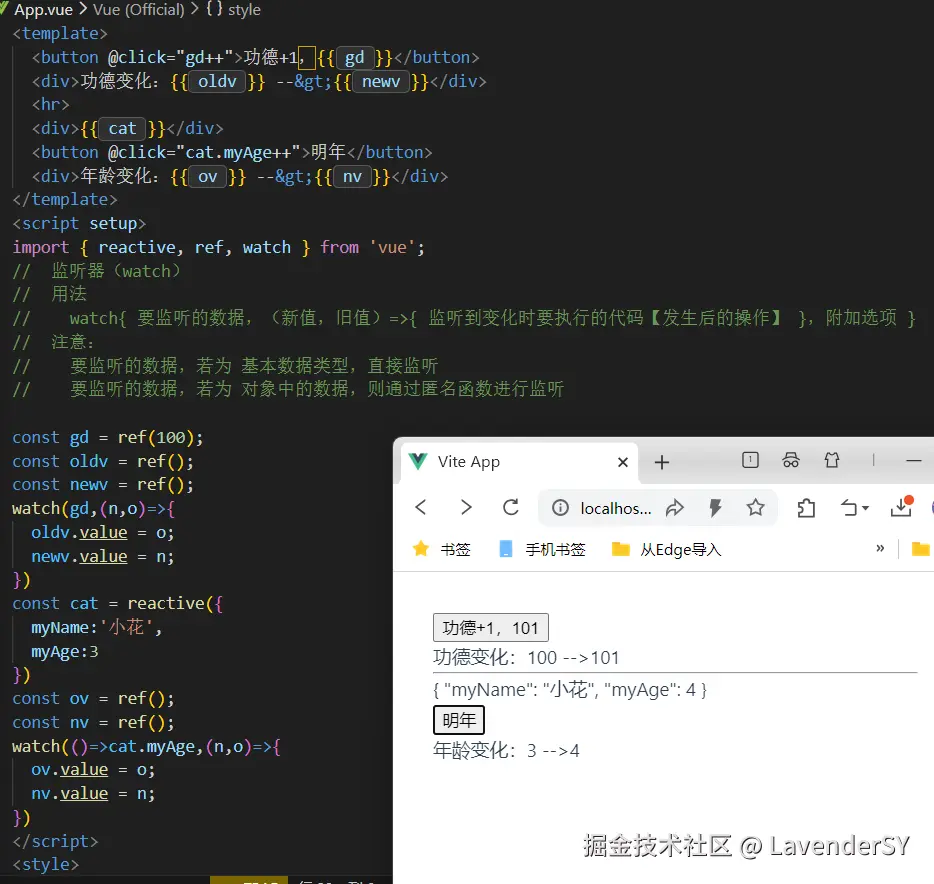
Task: Open the undo arrow dropdown in toolbar
Action: pos(857,508)
